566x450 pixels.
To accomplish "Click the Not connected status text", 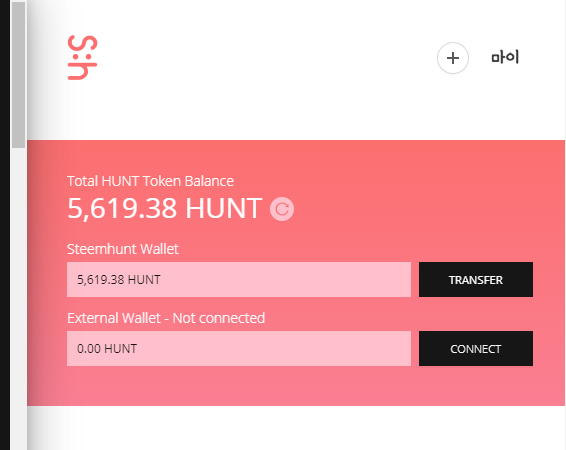I will point(219,318).
